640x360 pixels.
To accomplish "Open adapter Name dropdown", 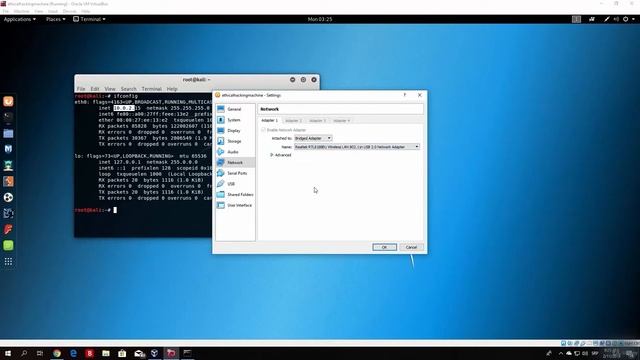I will (357, 147).
